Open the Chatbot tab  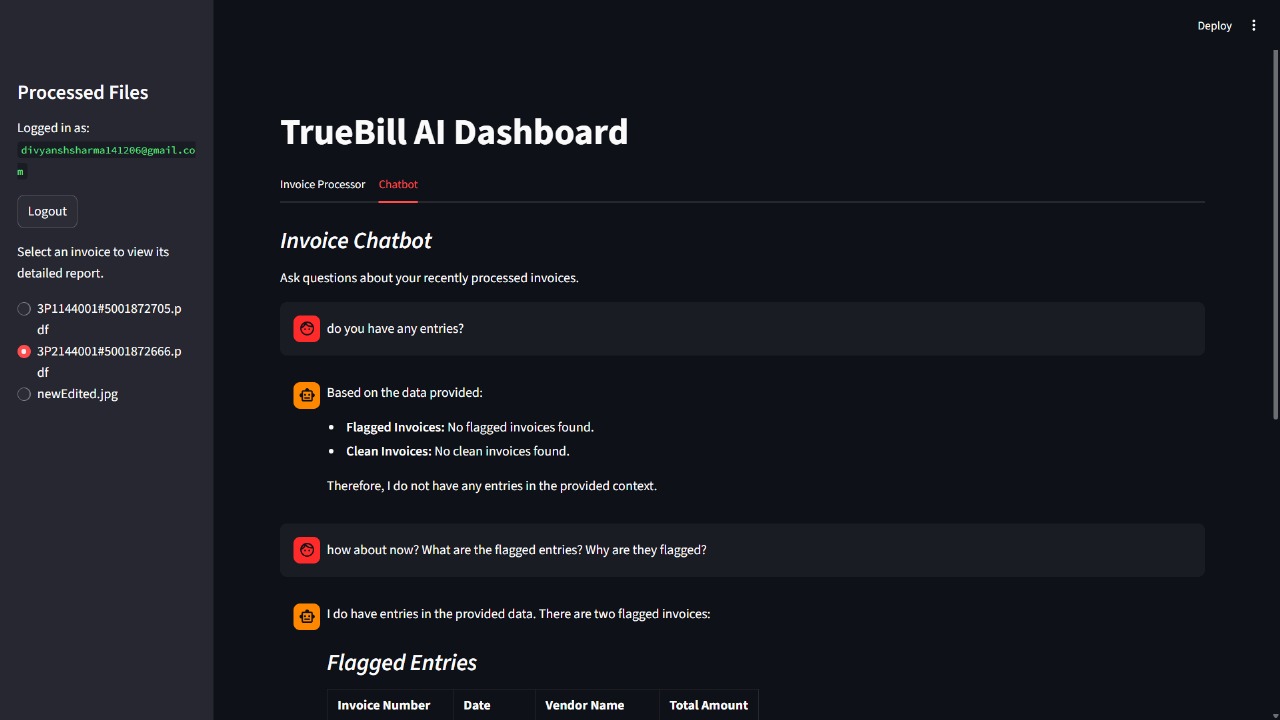point(398,184)
